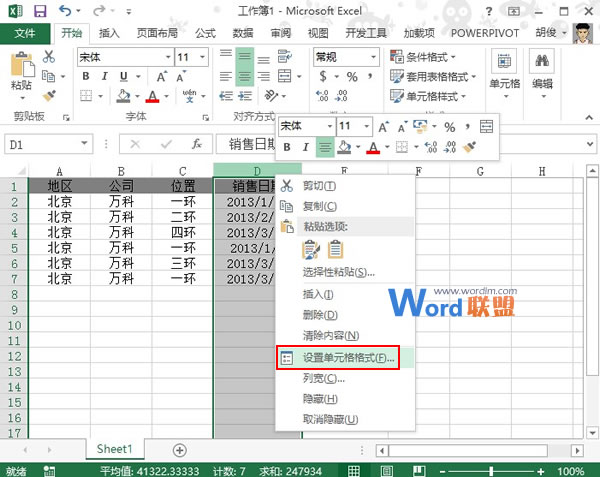Toggle Normal view in status bar
The width and height of the screenshot is (600, 477).
[x=353, y=470]
